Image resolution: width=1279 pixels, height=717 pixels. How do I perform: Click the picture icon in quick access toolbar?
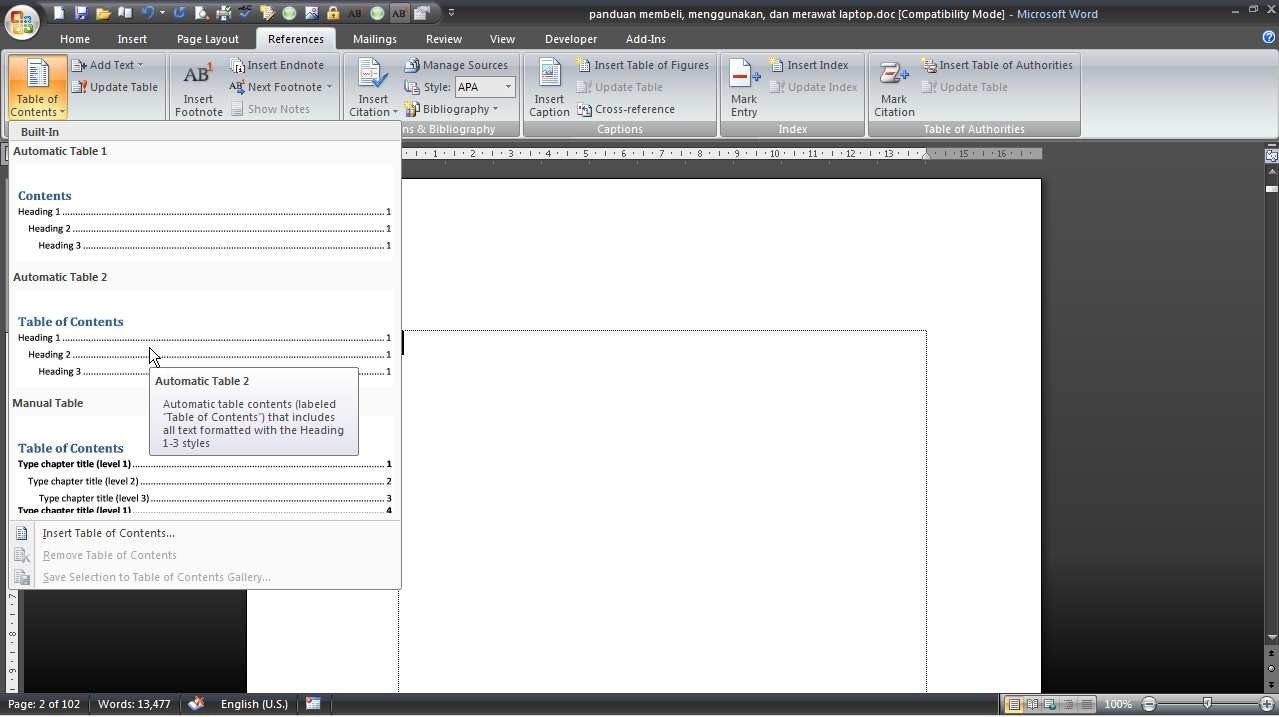311,13
